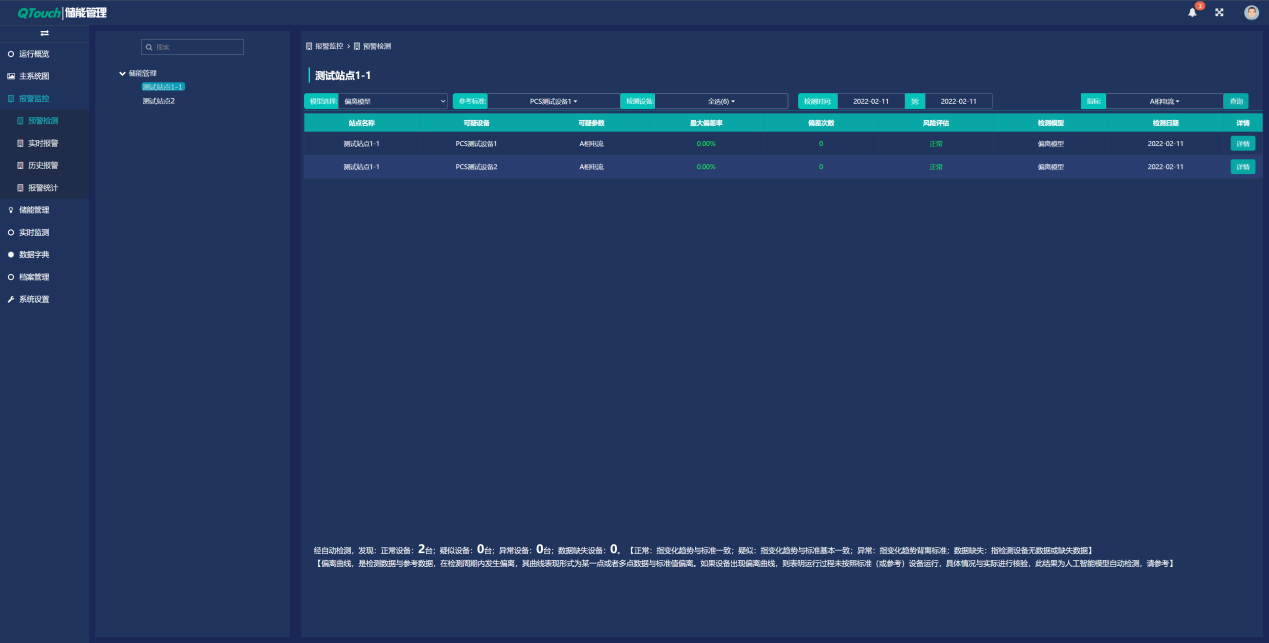Click the wrench icon for 系统设置
Viewport: 1269px width, 643px height.
coord(11,299)
